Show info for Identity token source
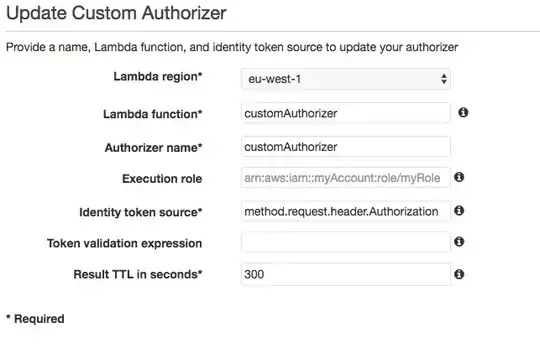Image resolution: width=540 pixels, height=364 pixels. 459,210
